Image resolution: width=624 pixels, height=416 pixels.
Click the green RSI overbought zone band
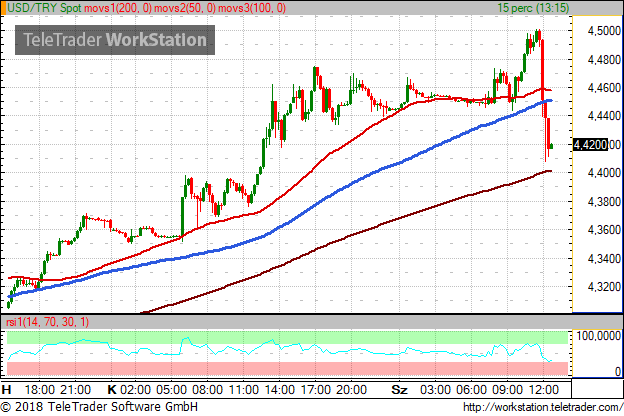pos(287,337)
